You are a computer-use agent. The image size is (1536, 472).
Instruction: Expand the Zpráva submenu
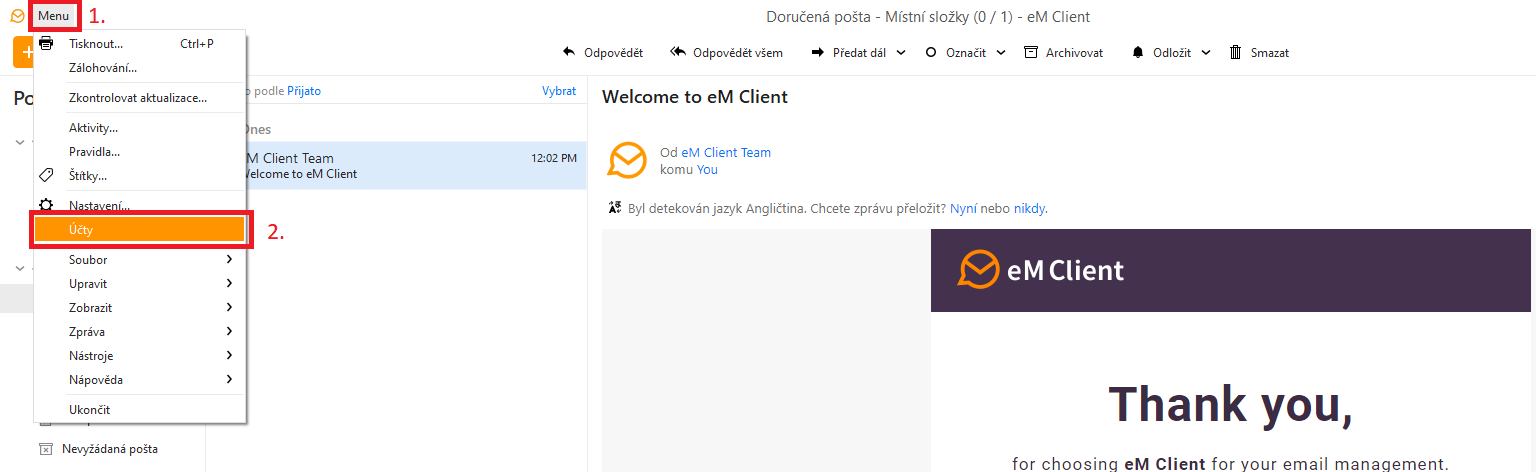tap(140, 332)
